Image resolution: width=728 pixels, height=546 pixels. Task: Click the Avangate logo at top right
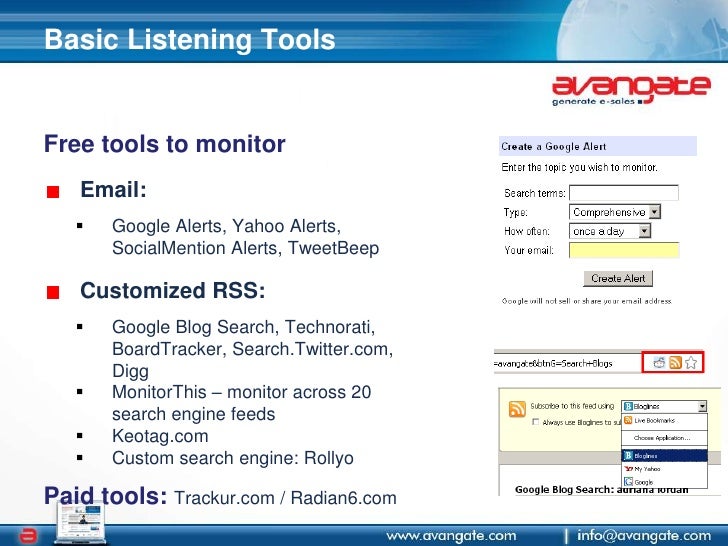[x=631, y=91]
